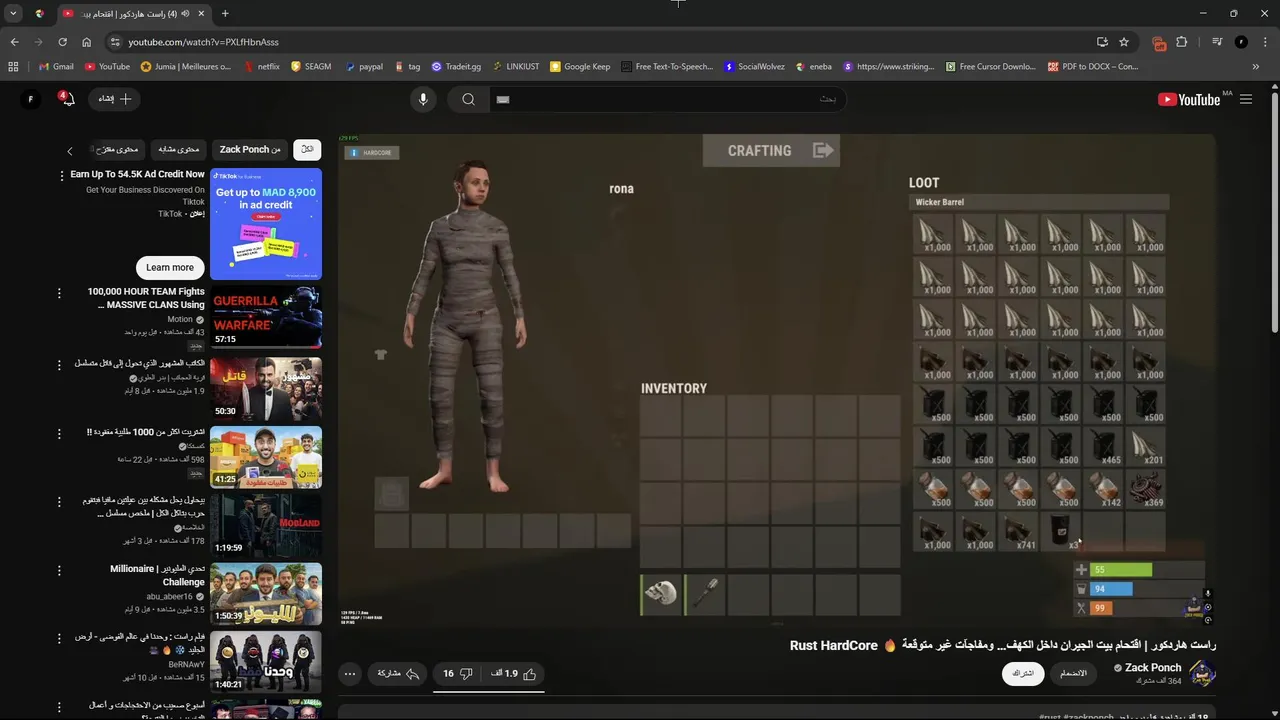The height and width of the screenshot is (720, 1280).
Task: Open the tab search dropdown arrow
Action: point(13,14)
